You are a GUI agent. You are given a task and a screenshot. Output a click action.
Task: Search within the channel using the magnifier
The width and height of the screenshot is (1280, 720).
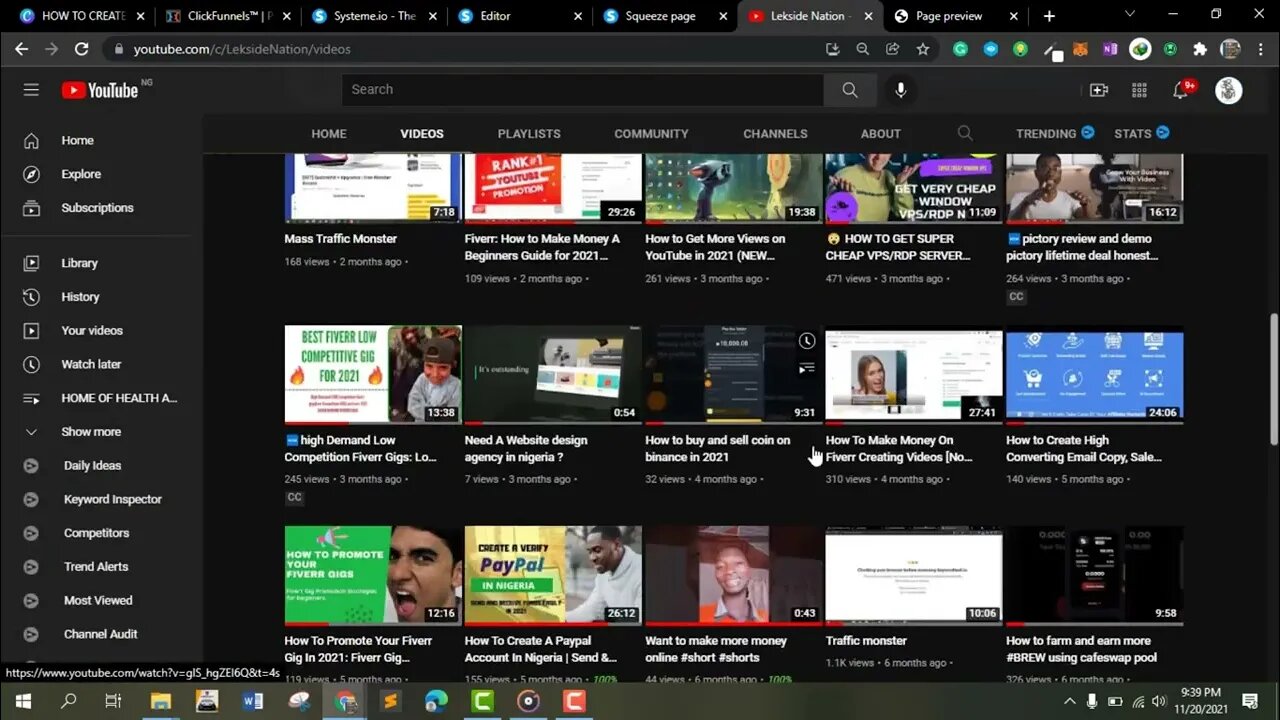[x=964, y=133]
